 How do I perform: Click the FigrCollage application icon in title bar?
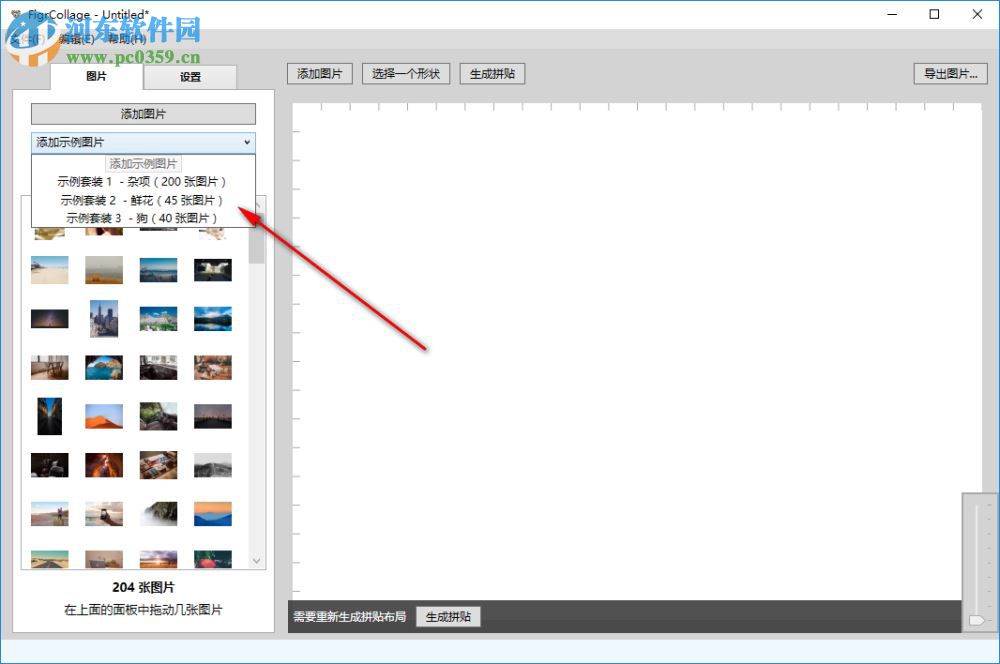coord(16,14)
